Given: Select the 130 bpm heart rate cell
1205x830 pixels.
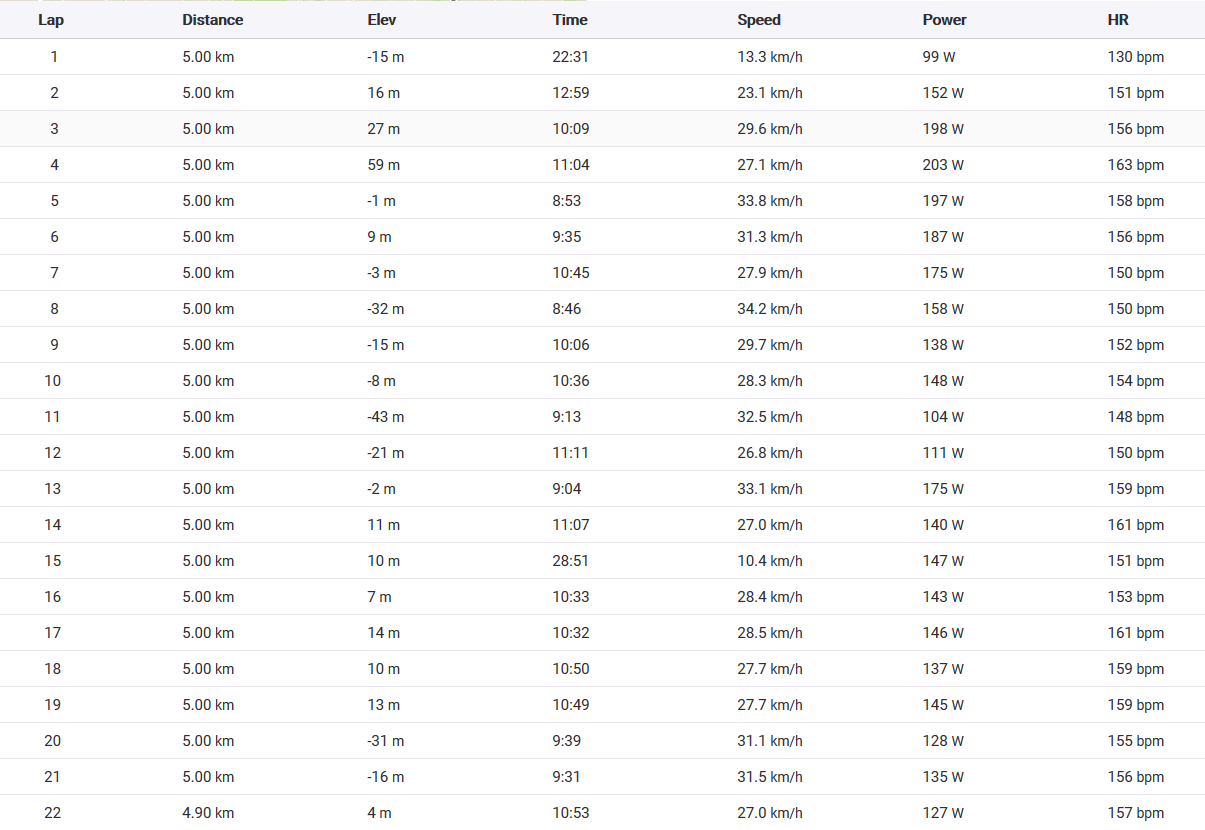Looking at the screenshot, I should 1135,57.
